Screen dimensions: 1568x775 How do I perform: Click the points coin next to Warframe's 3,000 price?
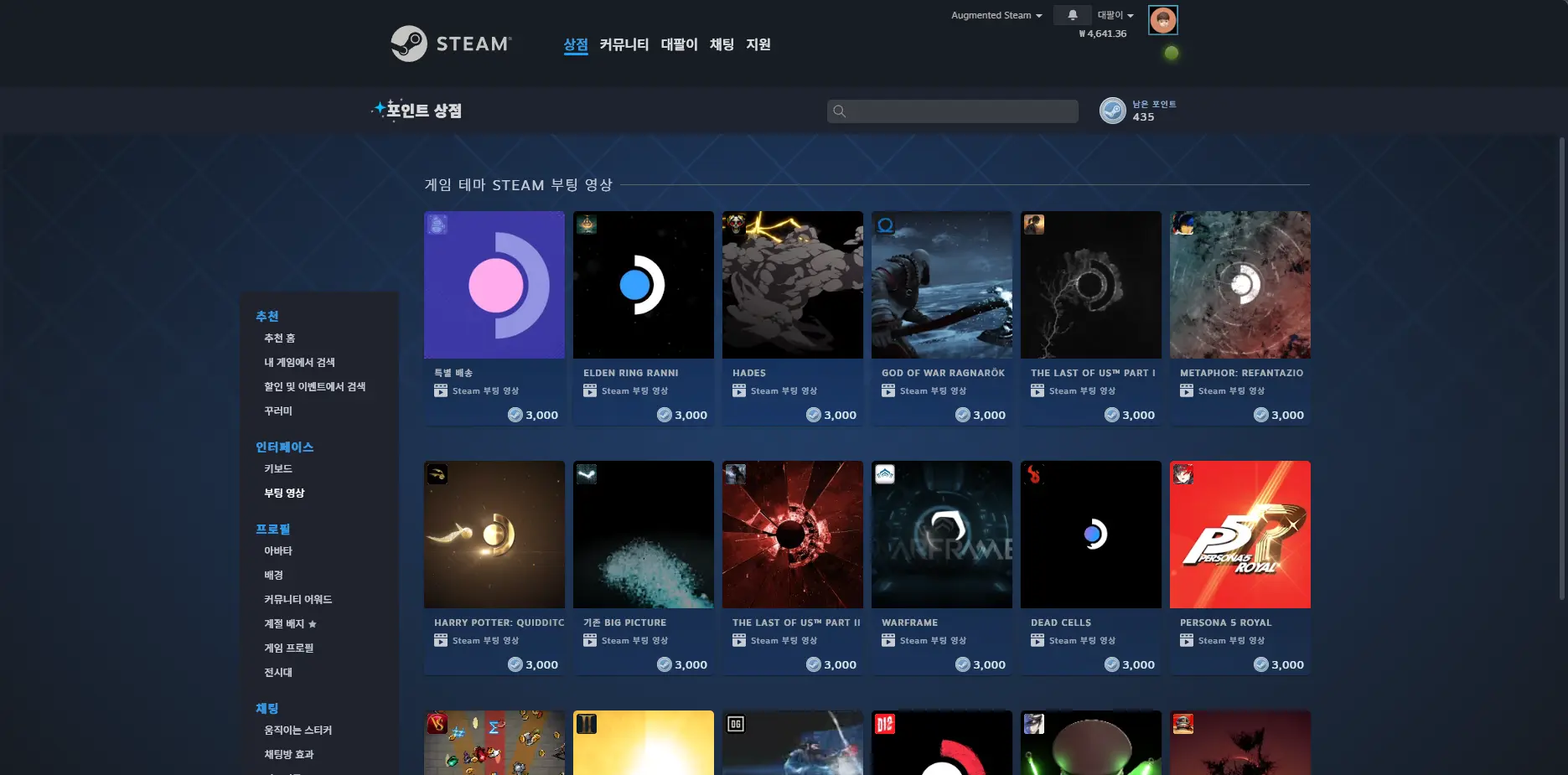point(963,664)
